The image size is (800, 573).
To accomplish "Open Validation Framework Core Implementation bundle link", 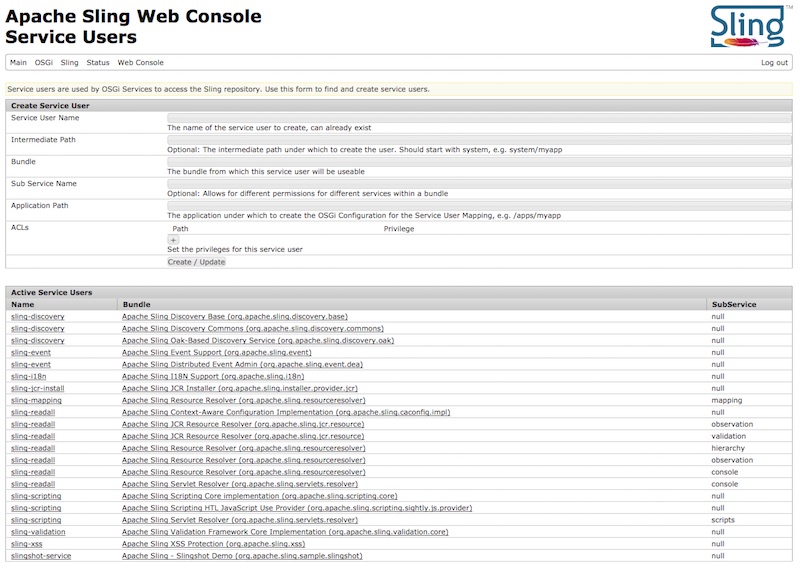I will click(285, 532).
